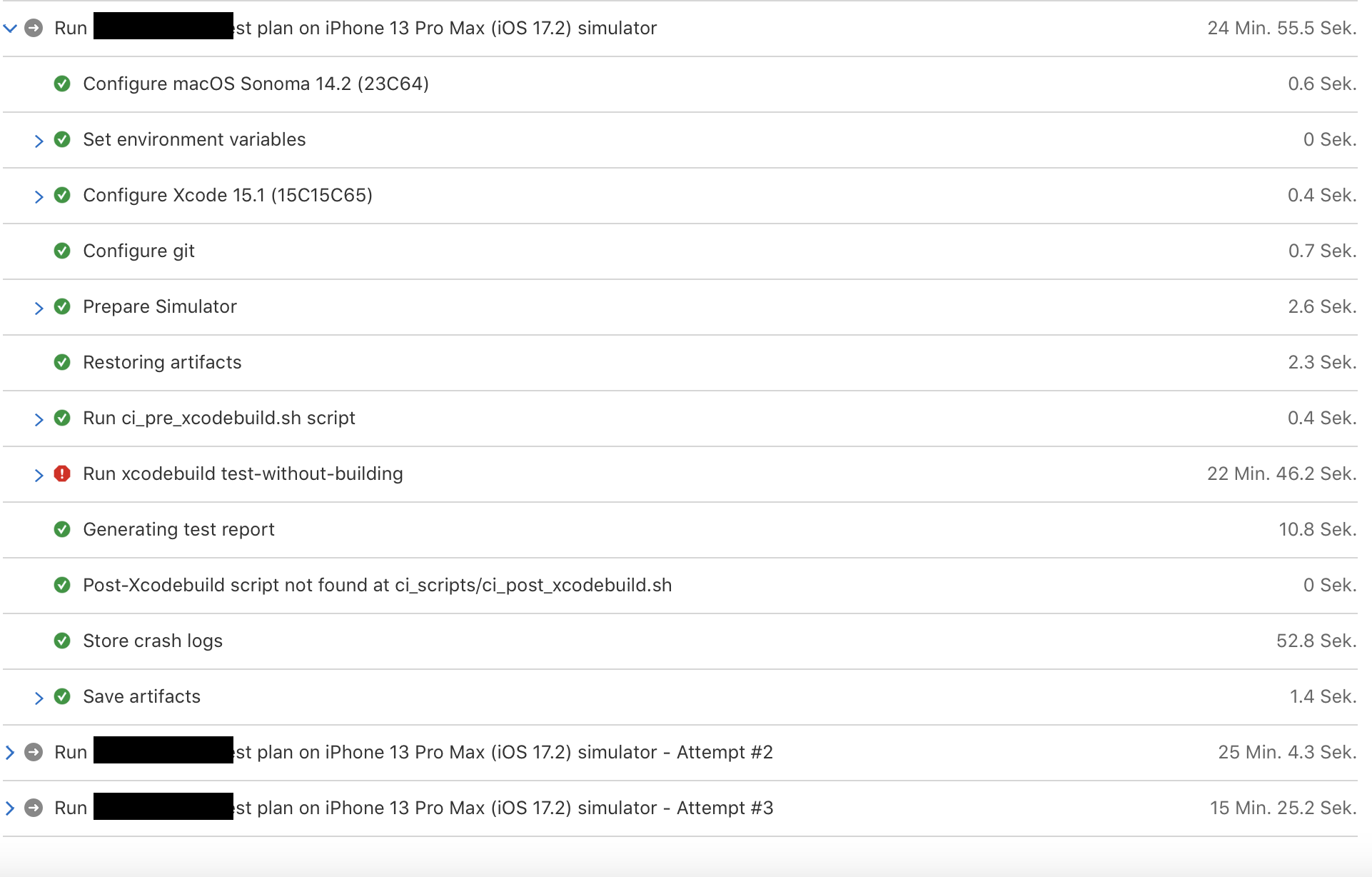Expand Run ci_pre_xcodebuild.sh script step

(39, 419)
